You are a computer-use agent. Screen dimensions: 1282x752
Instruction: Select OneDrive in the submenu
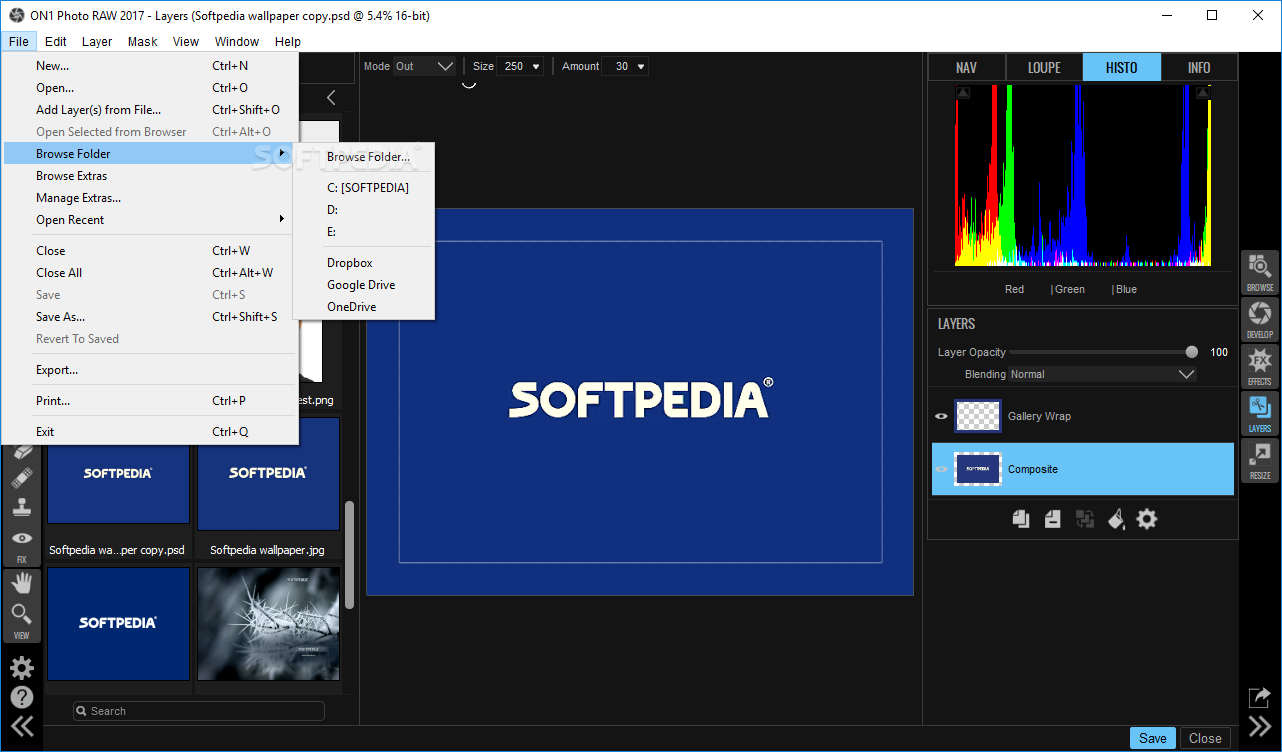pyautogui.click(x=364, y=307)
